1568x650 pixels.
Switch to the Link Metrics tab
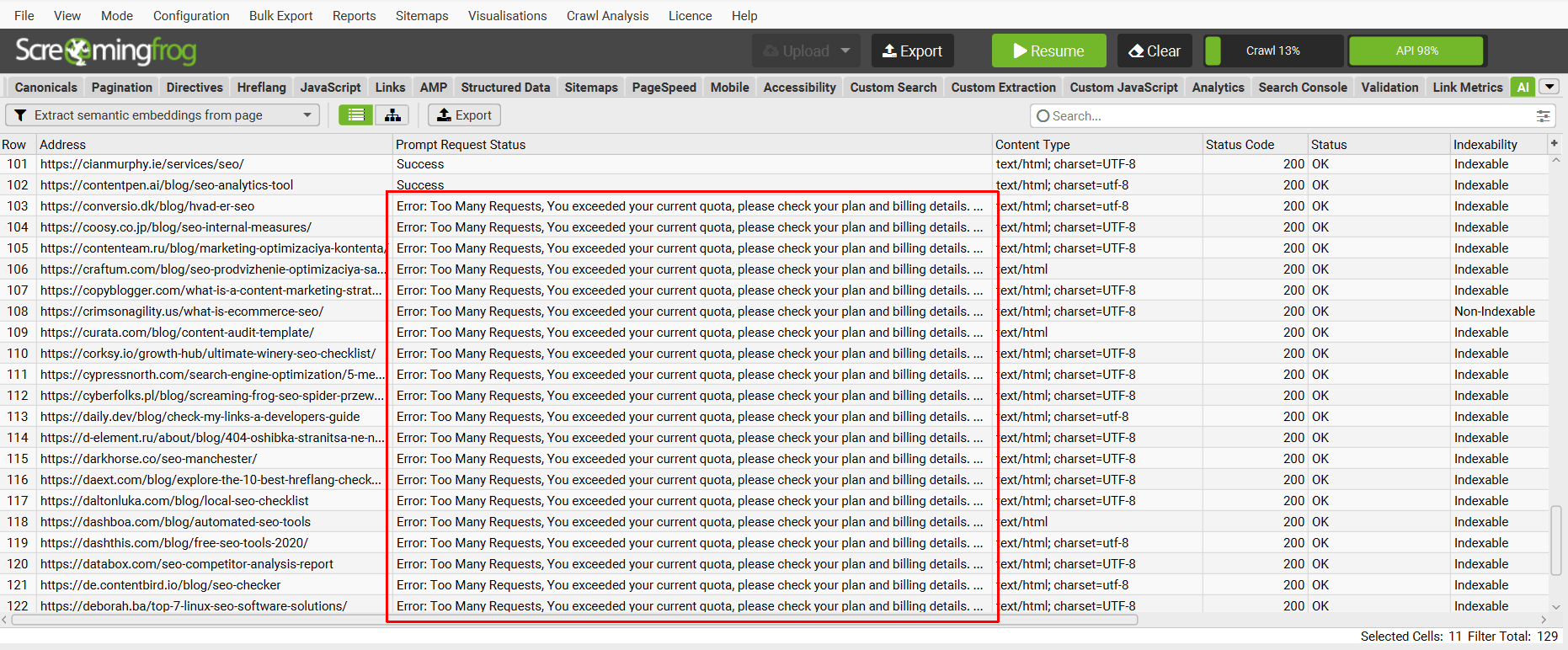[x=1467, y=87]
